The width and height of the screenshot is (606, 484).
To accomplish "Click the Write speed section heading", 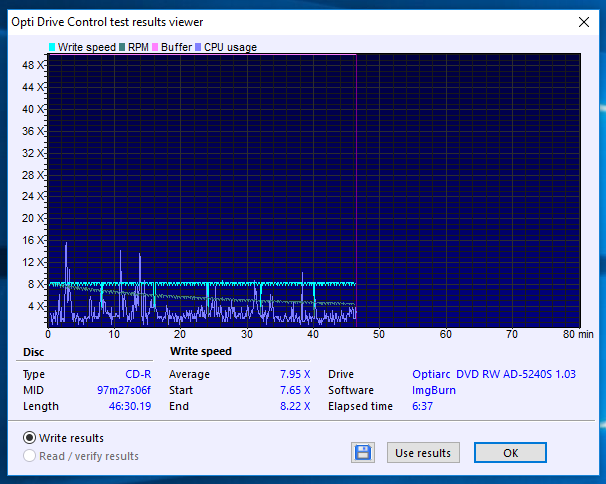I will (201, 351).
